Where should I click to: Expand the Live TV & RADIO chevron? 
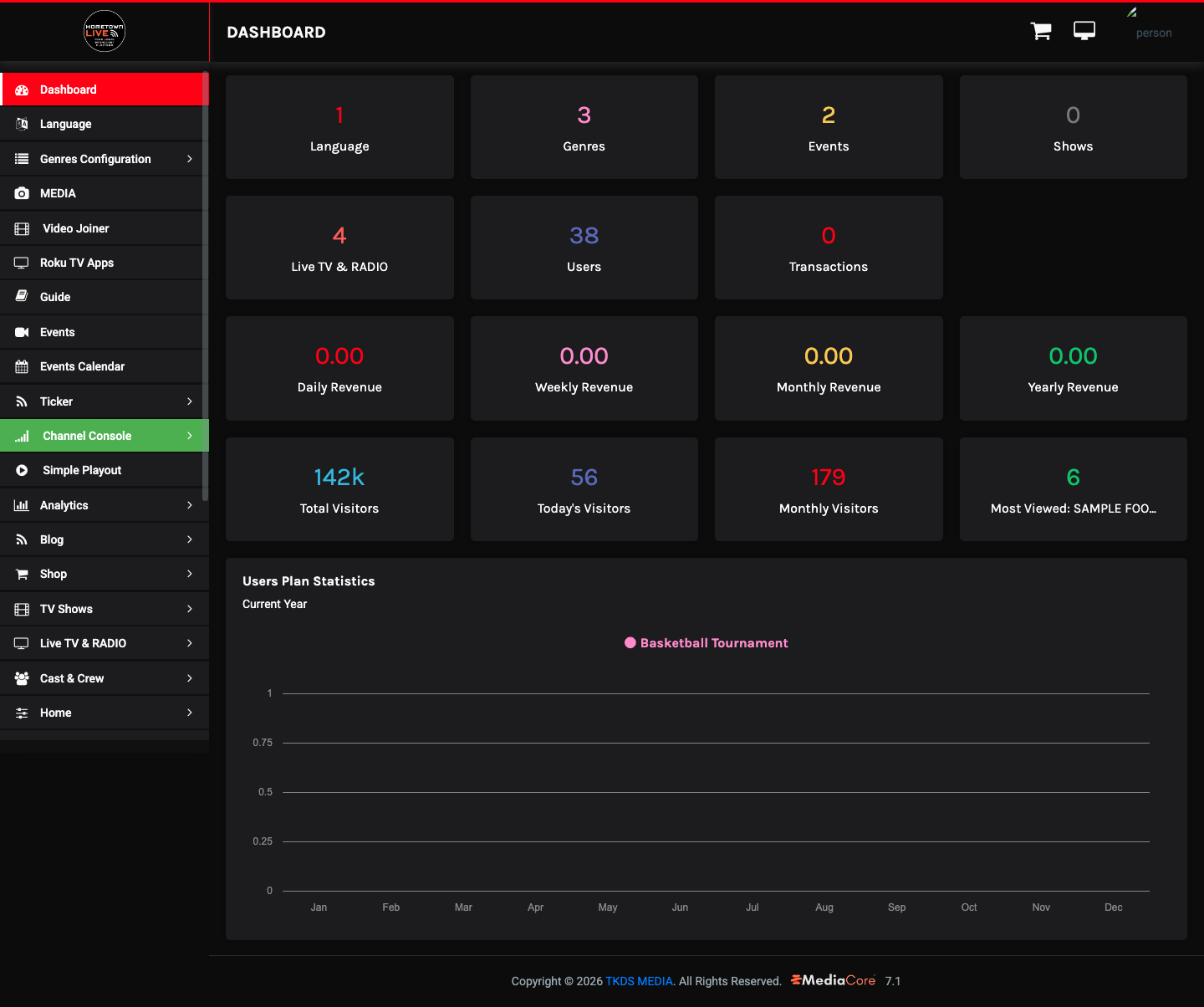[x=190, y=643]
